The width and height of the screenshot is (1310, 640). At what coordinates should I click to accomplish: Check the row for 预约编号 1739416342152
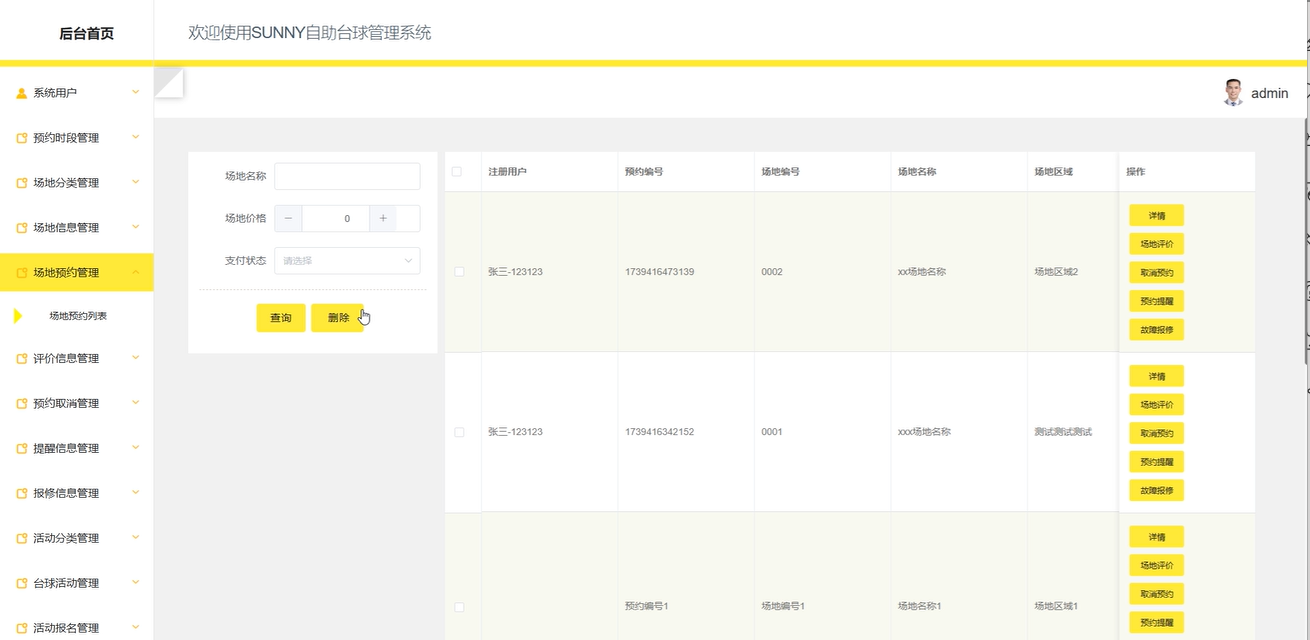(x=459, y=432)
